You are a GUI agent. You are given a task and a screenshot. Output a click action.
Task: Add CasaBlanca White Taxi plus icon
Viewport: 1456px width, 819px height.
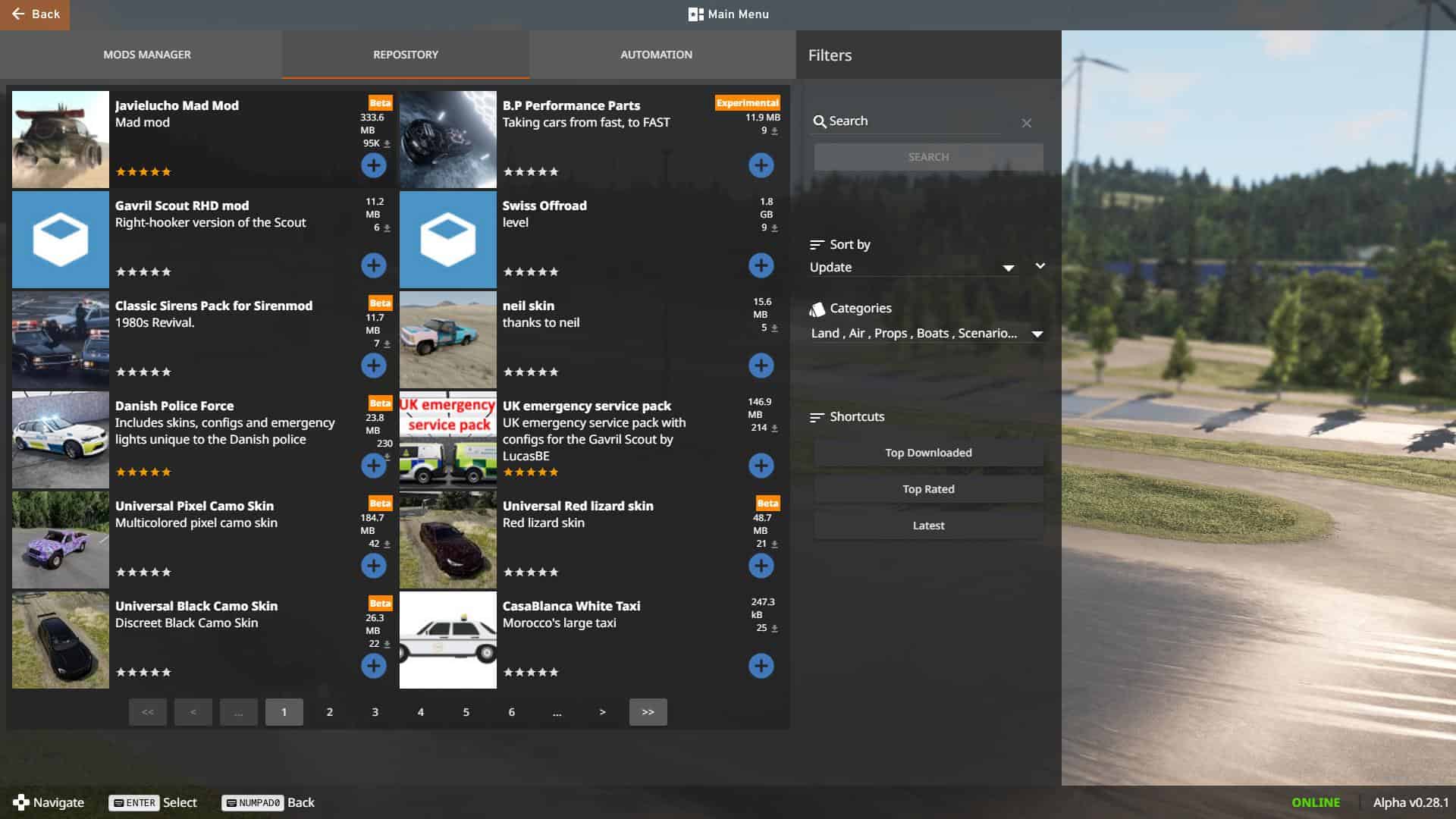[x=761, y=666]
